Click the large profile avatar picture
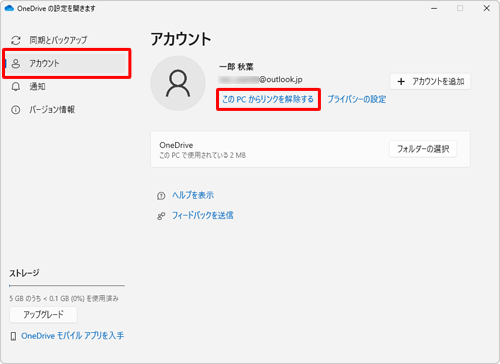 coord(178,83)
